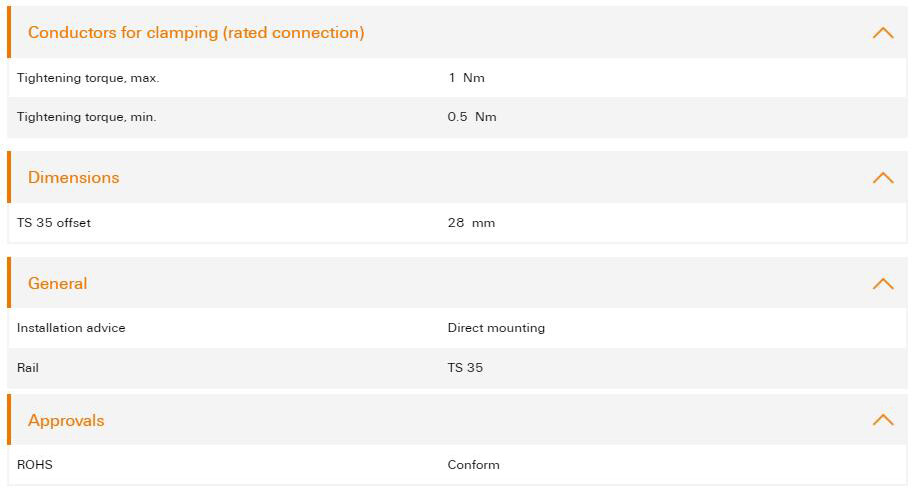The width and height of the screenshot is (915, 489).
Task: Select the TS 35 offset row label
Action: coord(54,223)
